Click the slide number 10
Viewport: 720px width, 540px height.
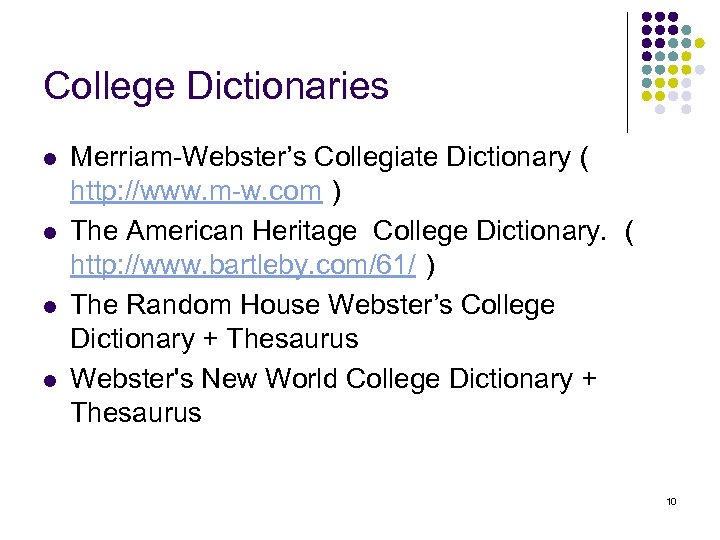click(x=671, y=501)
